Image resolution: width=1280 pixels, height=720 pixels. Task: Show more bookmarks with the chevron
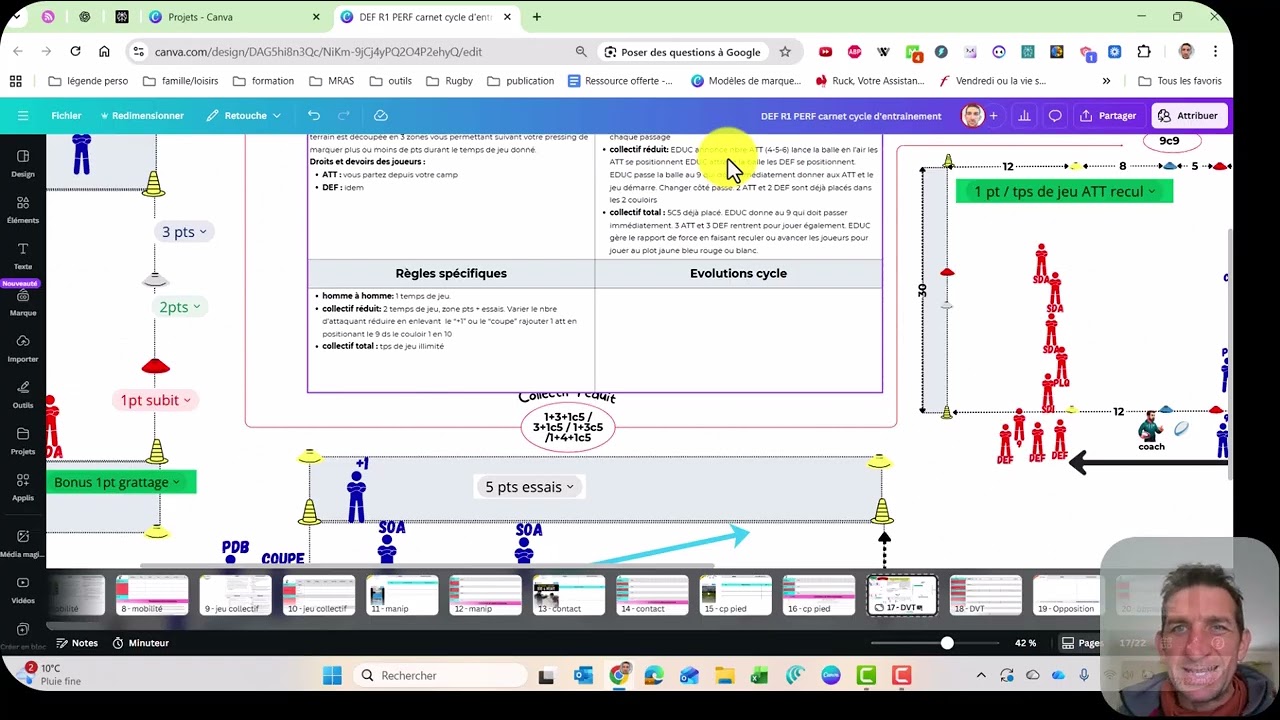click(1106, 81)
